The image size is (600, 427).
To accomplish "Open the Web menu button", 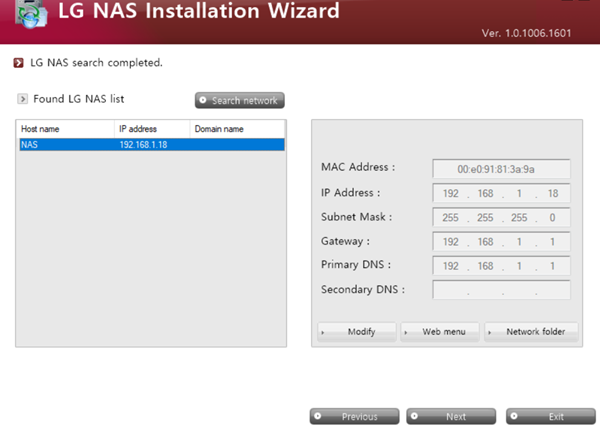I will tap(440, 332).
